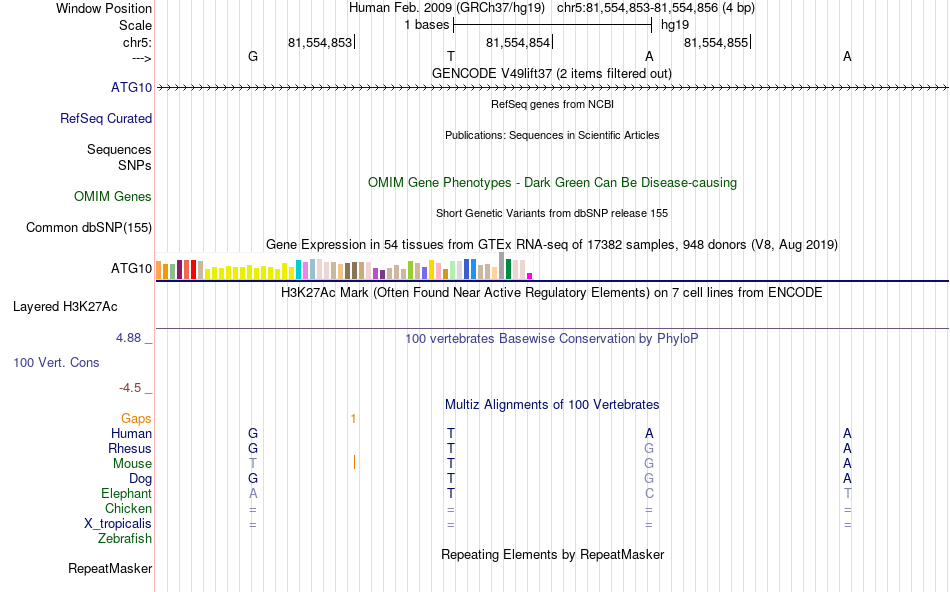Viewport: 950px width, 592px height.
Task: Click the ATG10 gene label in GENCODE track
Action: (131, 87)
